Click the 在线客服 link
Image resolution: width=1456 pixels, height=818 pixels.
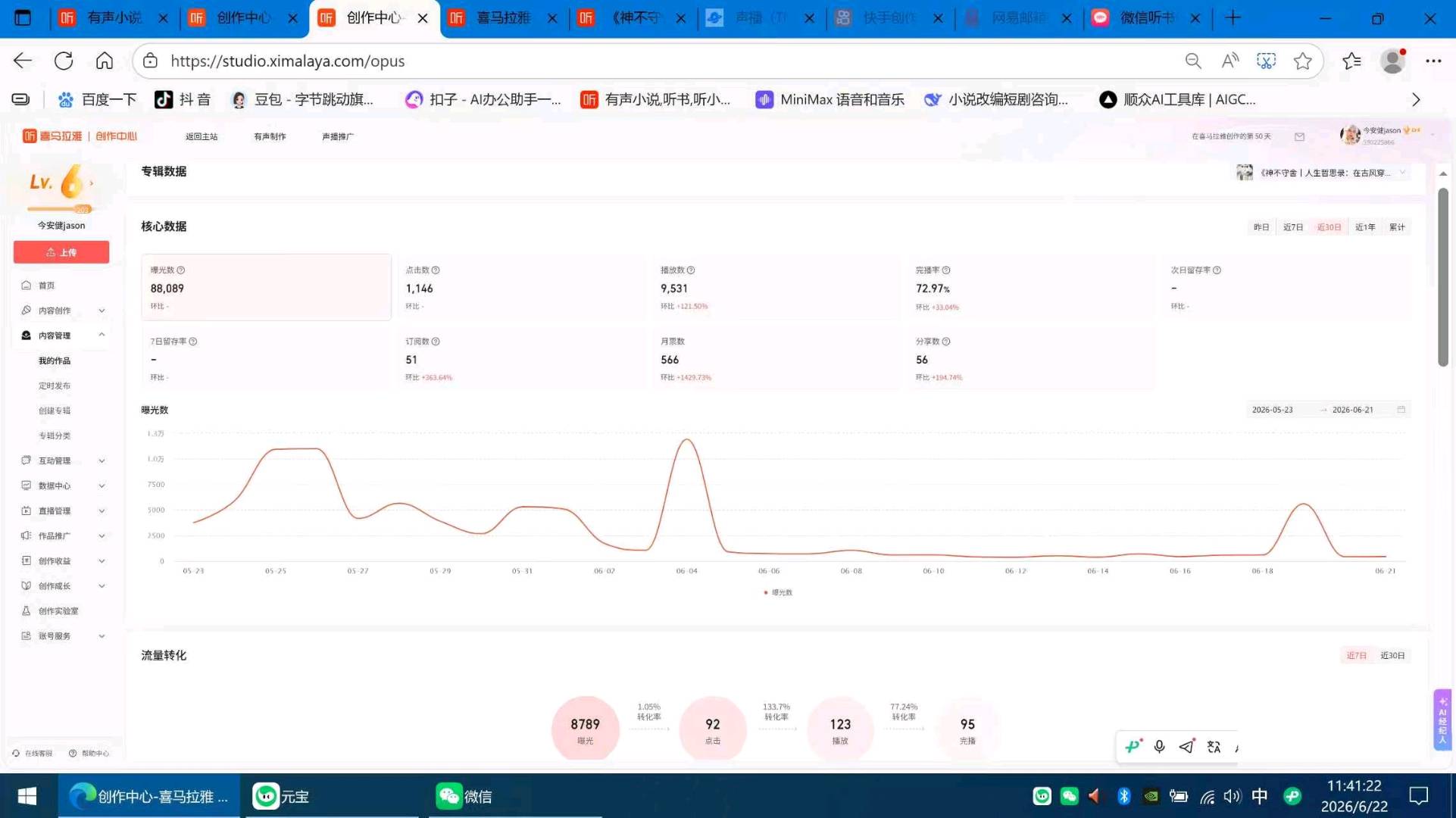33,754
